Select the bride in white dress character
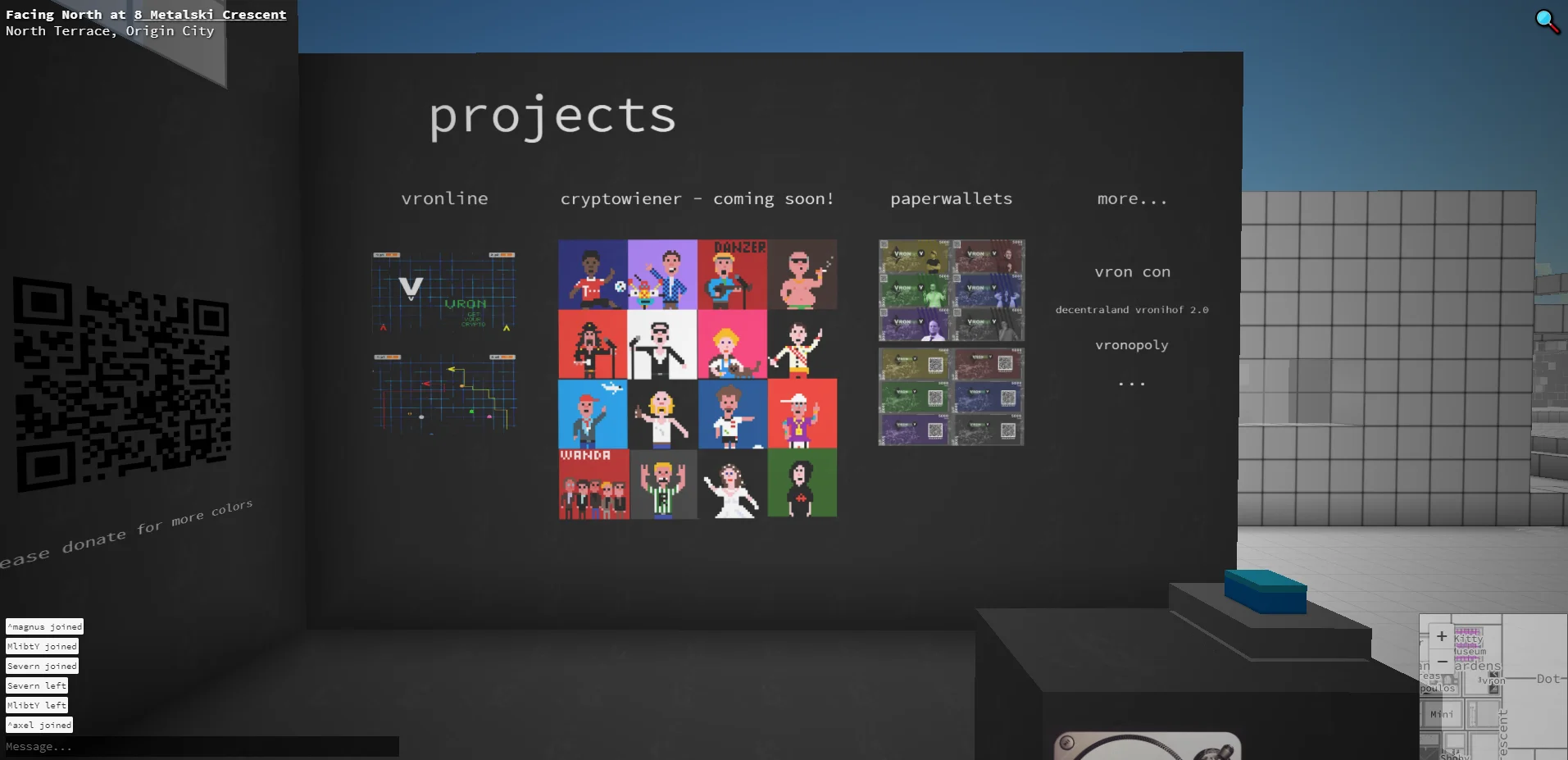This screenshot has width=1568, height=760. coord(733,484)
